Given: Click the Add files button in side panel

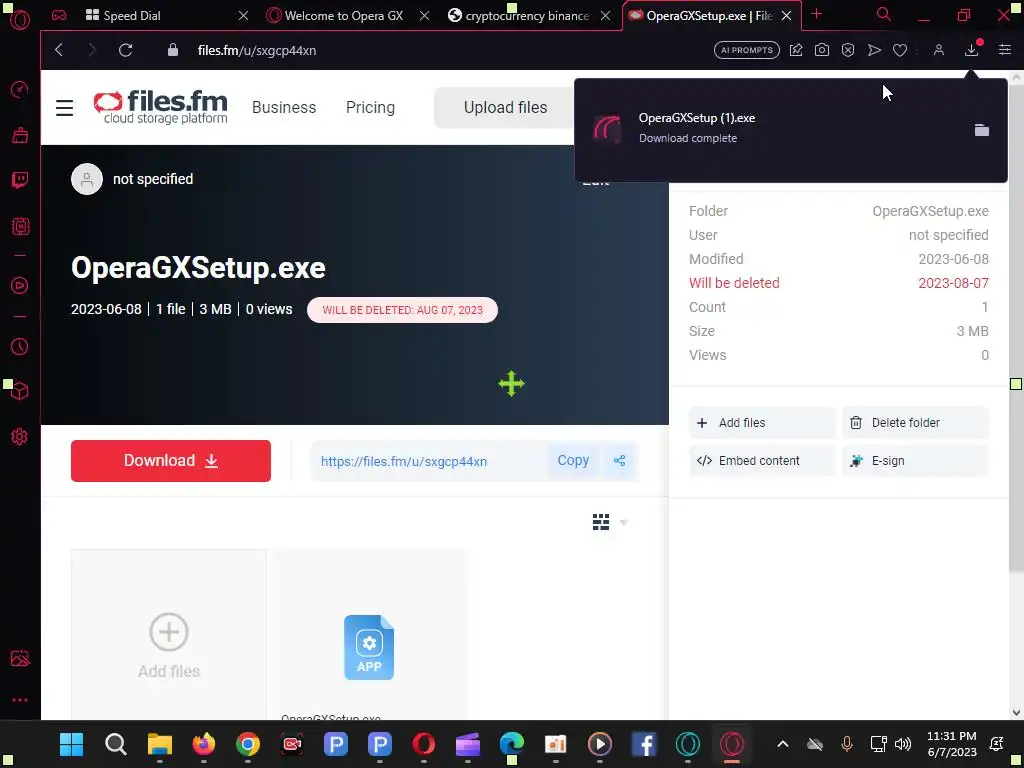Looking at the screenshot, I should tap(761, 423).
